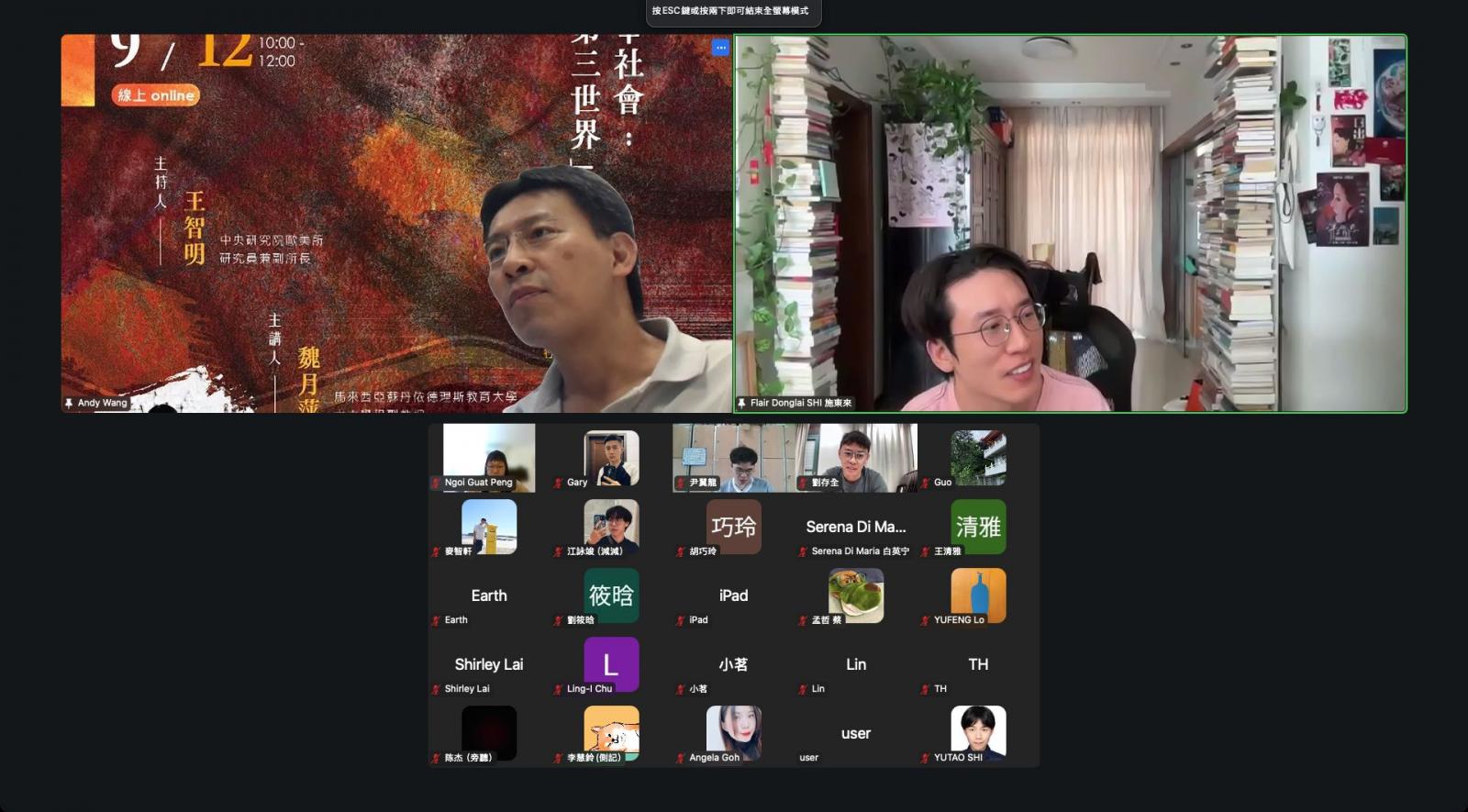Select the brown 巧玲 participant avatar

733,526
